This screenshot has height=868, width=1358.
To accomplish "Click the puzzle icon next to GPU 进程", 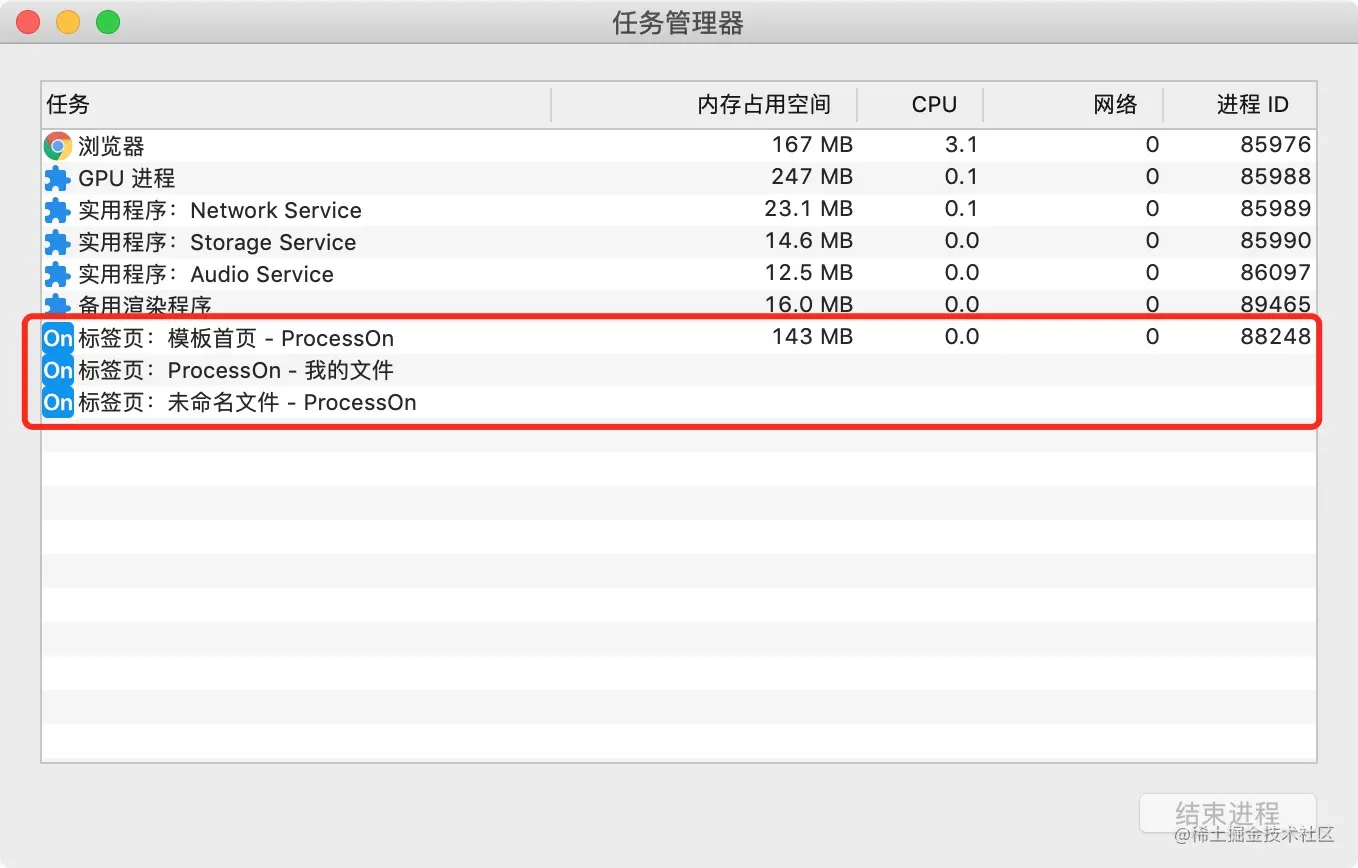I will pyautogui.click(x=58, y=179).
